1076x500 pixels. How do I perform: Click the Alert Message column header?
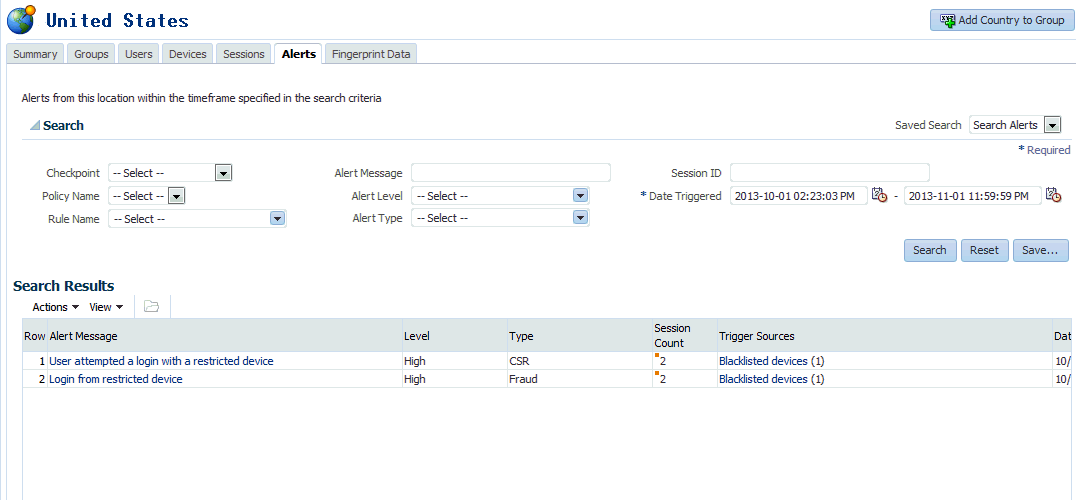(224, 336)
